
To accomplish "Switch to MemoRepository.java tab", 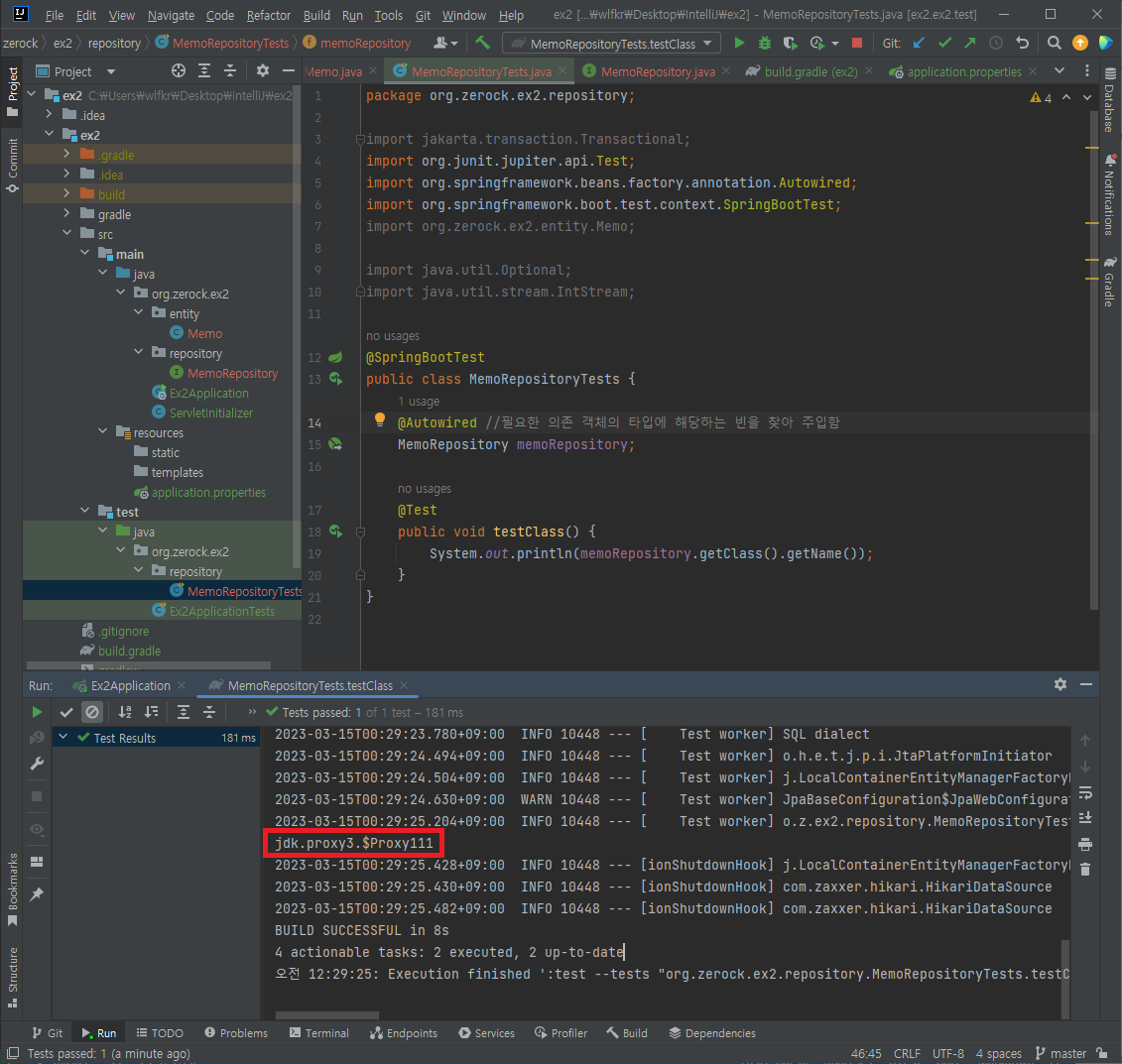I will tap(657, 71).
